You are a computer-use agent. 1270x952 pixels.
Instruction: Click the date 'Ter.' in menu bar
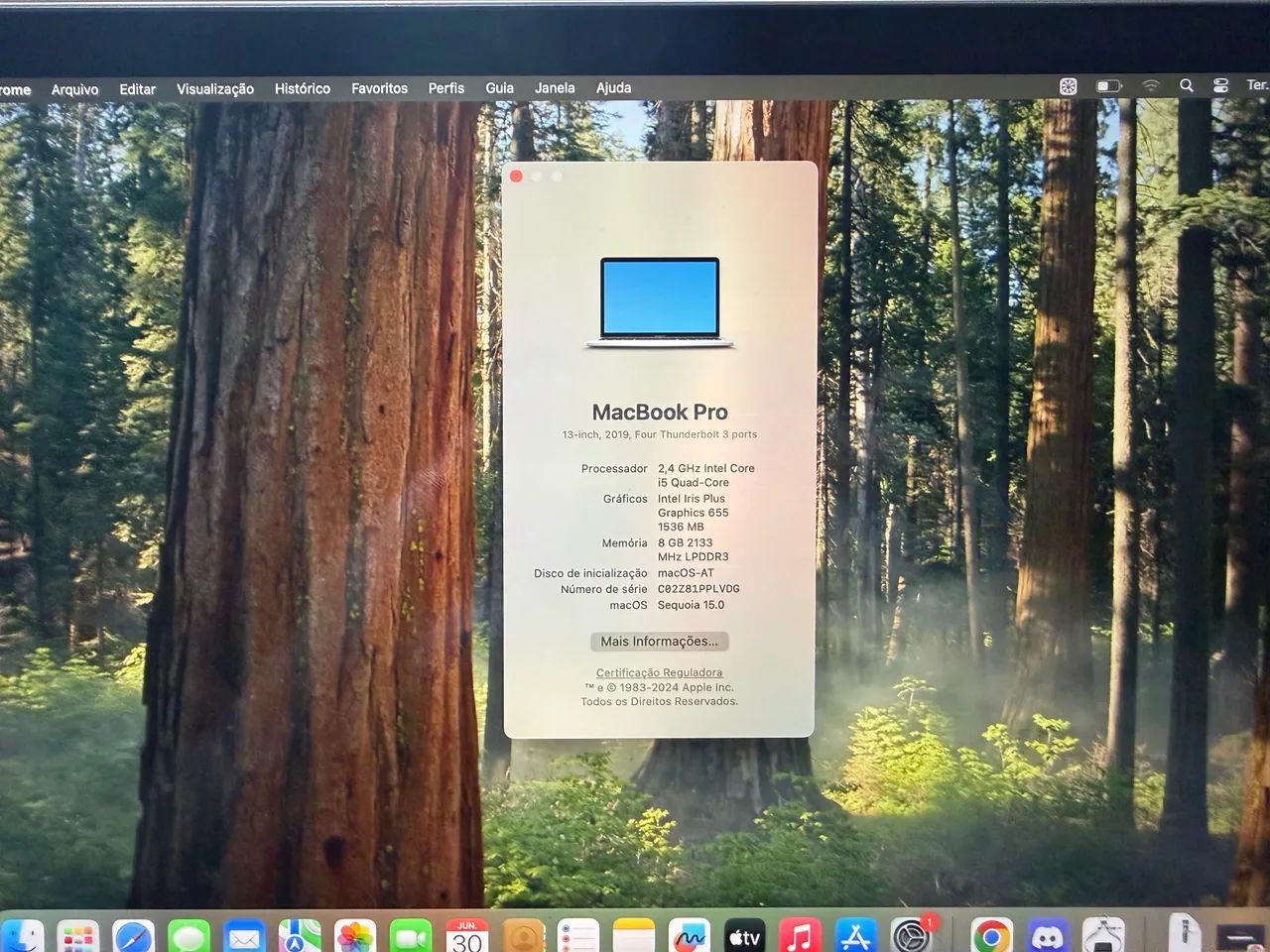[x=1257, y=85]
